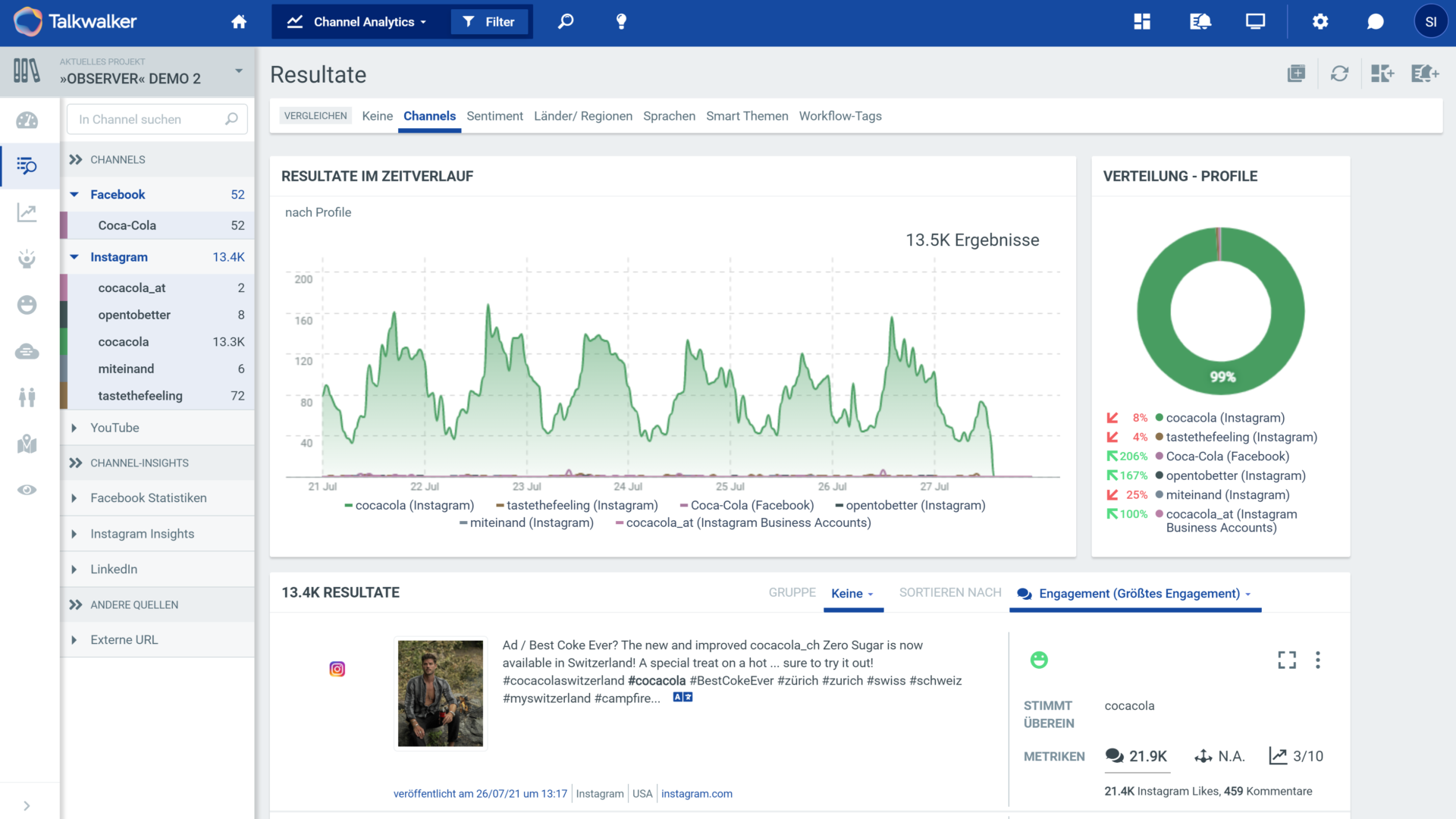
Task: Select the influencers sidebar icon
Action: (x=27, y=259)
